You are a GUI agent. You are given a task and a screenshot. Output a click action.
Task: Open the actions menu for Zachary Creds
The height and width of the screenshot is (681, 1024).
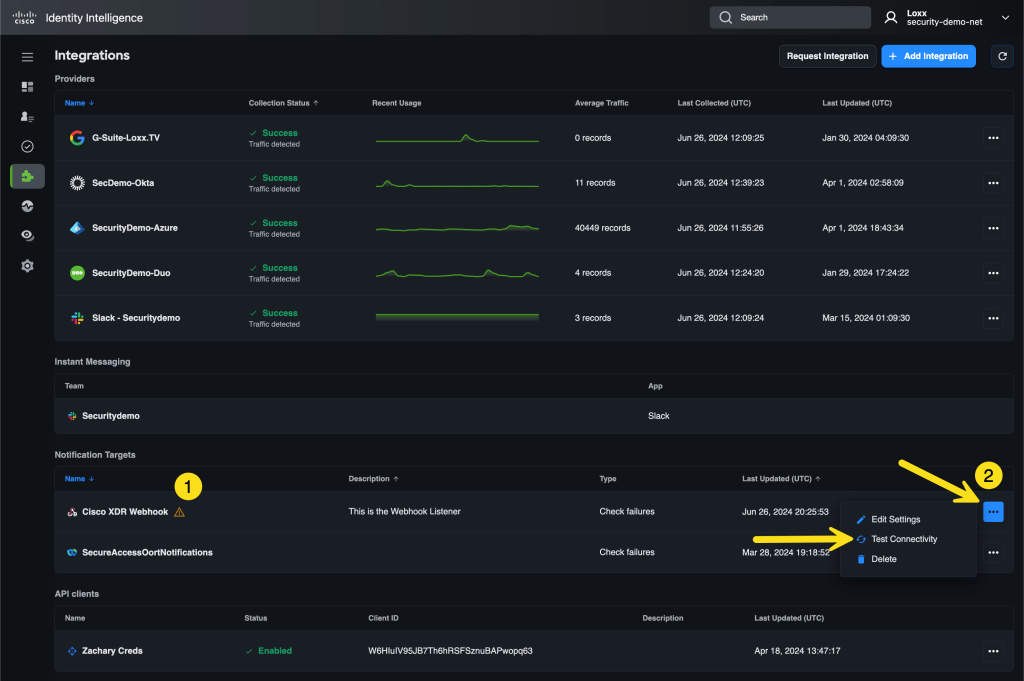tap(993, 650)
